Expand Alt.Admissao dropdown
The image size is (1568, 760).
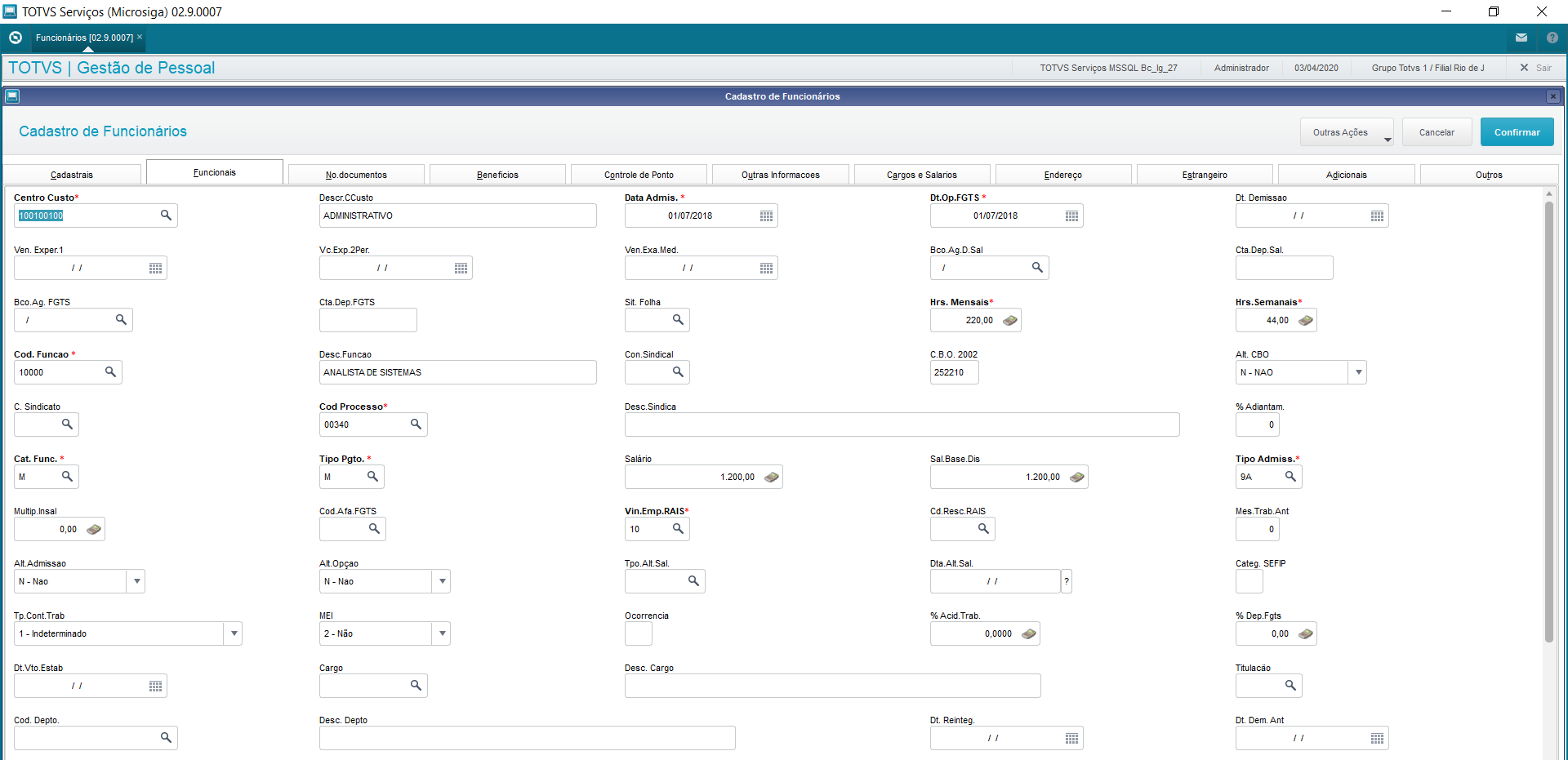(x=136, y=581)
